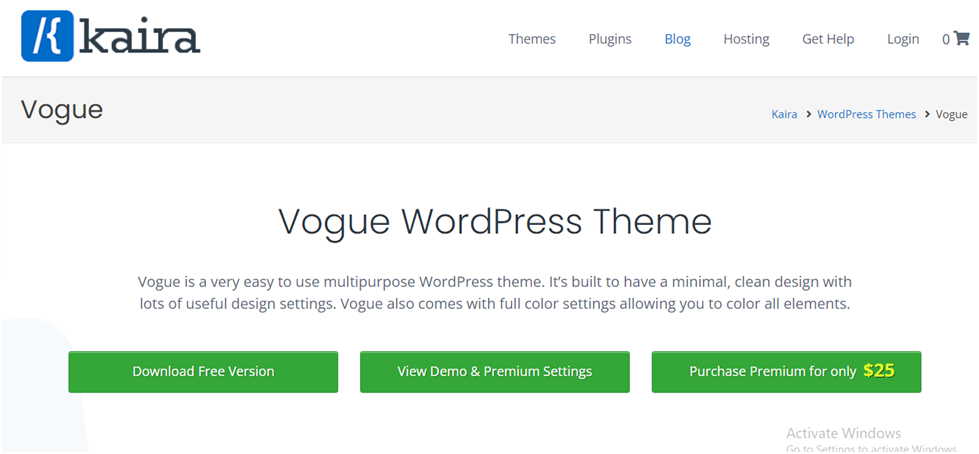The image size is (979, 454).
Task: Open the Themes menu item
Action: [532, 39]
